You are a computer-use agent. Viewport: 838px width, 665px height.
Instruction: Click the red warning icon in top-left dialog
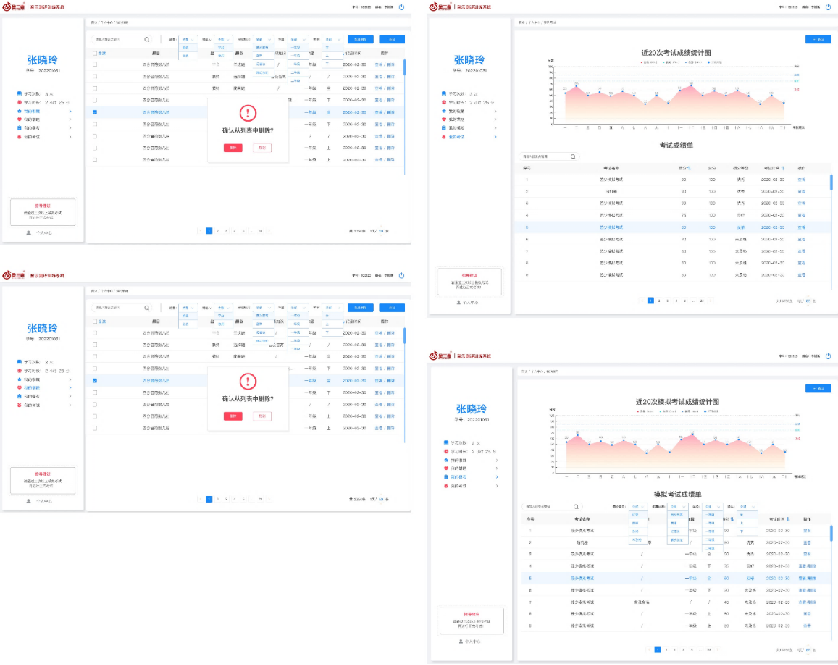247,113
